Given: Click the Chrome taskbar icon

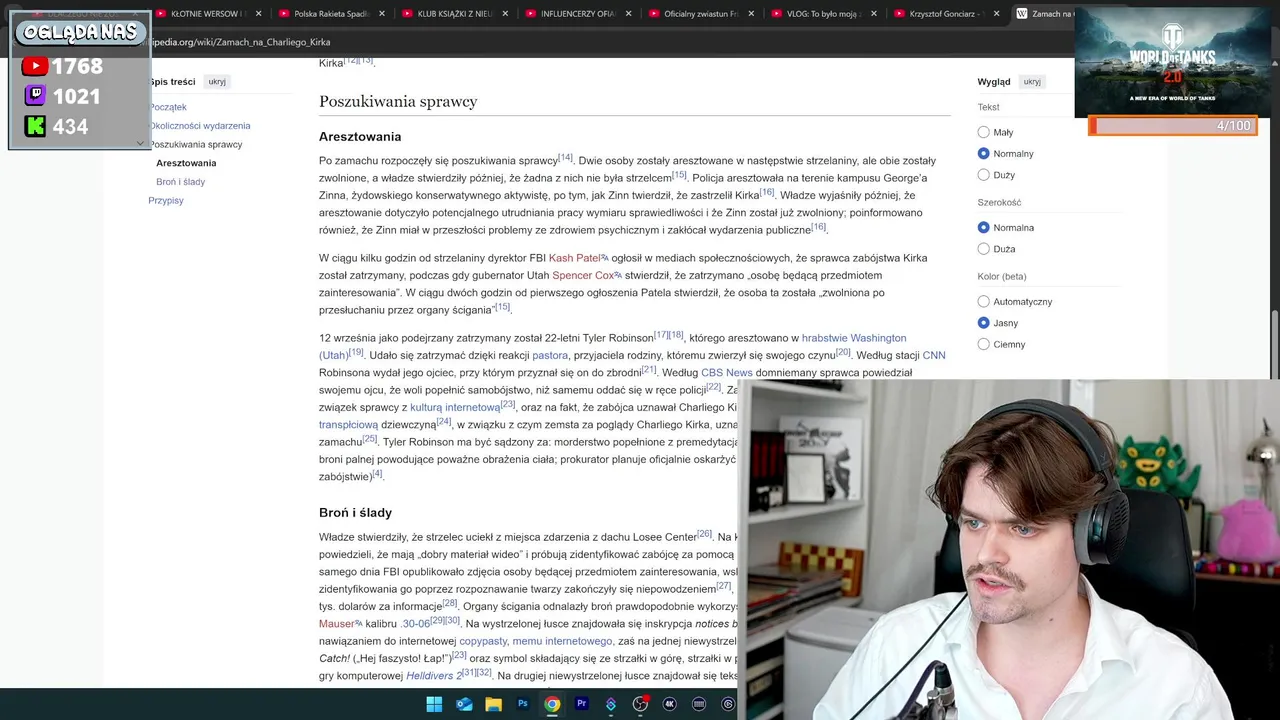Looking at the screenshot, I should coord(552,704).
